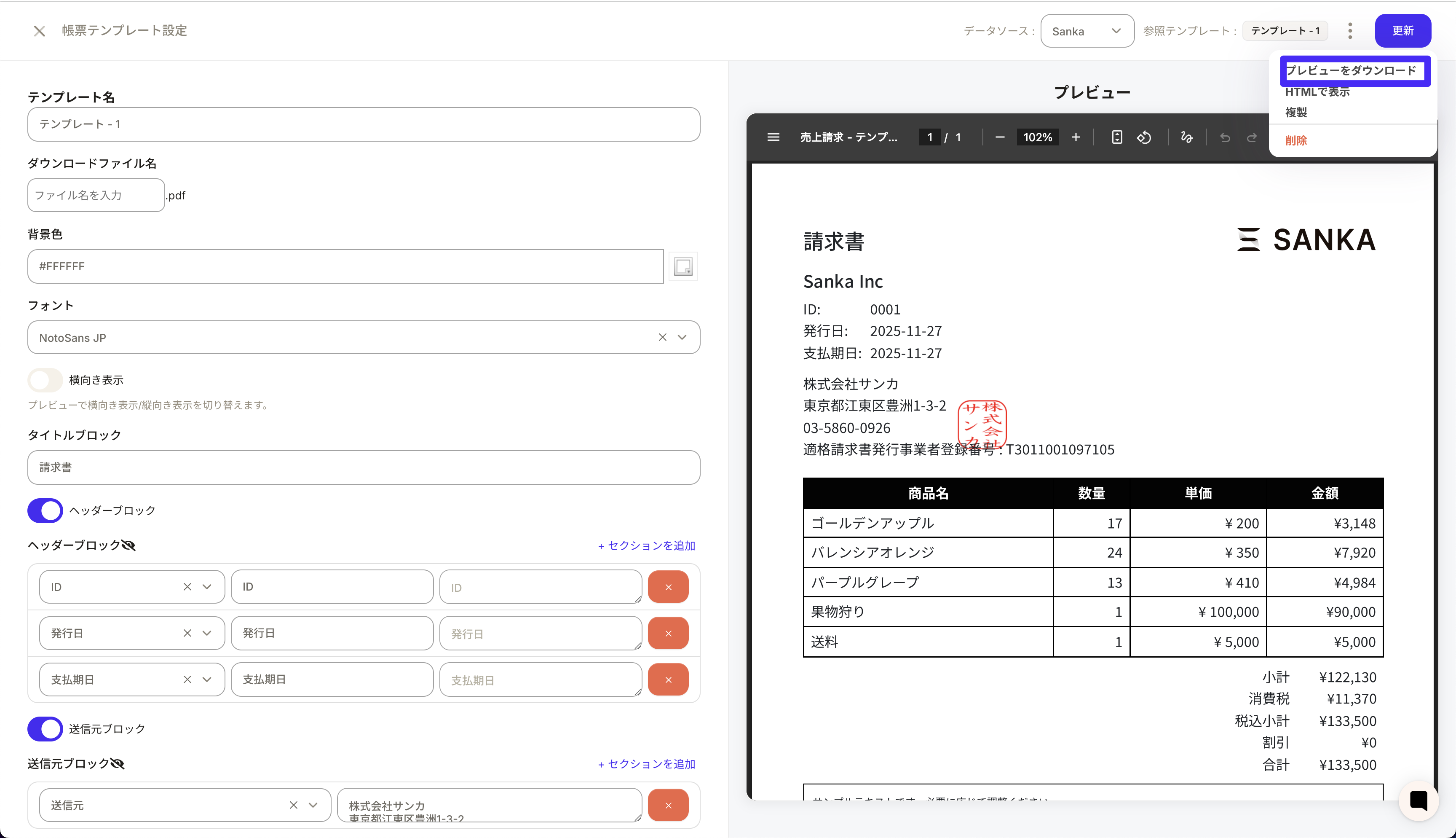
Task: Open the chat widget bubble
Action: (1419, 800)
